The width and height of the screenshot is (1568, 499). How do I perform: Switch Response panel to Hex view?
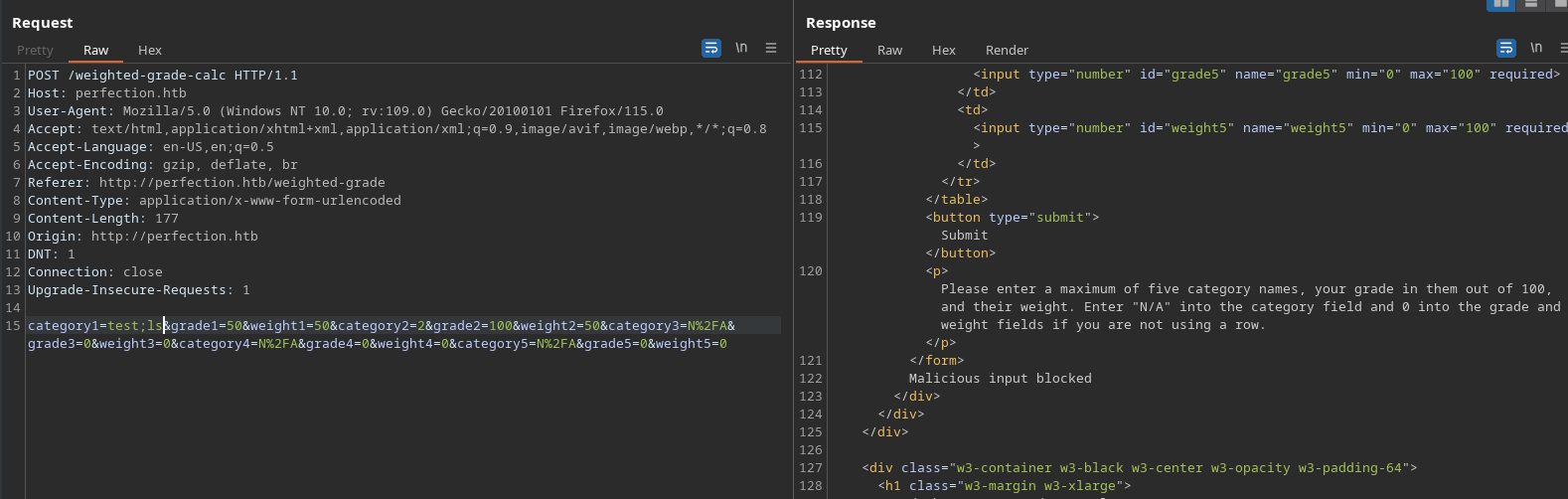(943, 50)
